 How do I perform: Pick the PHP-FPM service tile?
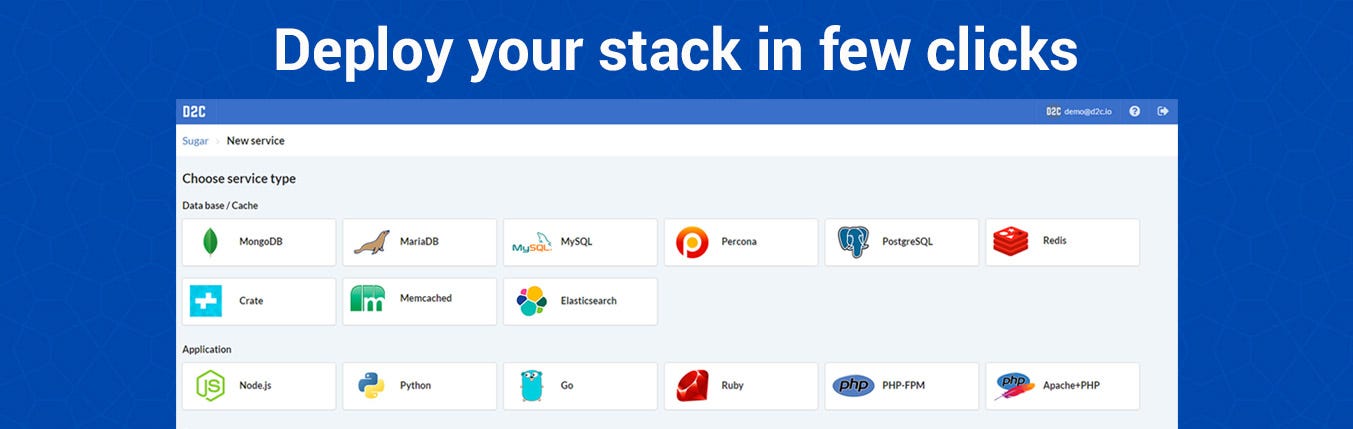[902, 386]
